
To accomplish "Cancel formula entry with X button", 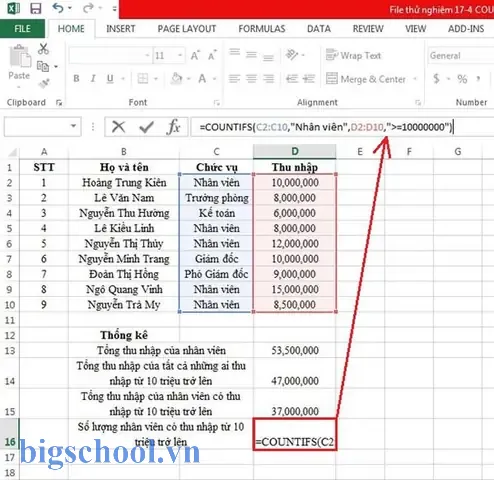I will (x=118, y=127).
